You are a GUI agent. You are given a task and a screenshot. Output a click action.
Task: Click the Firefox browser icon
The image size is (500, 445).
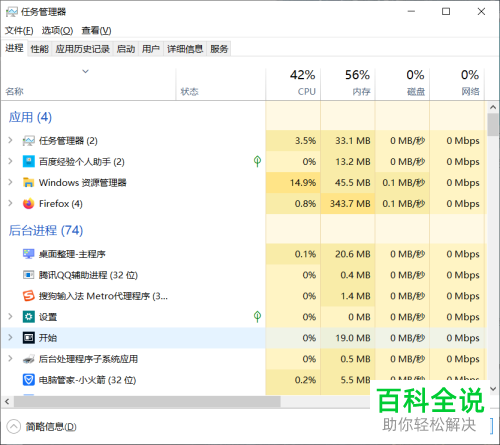coord(28,204)
